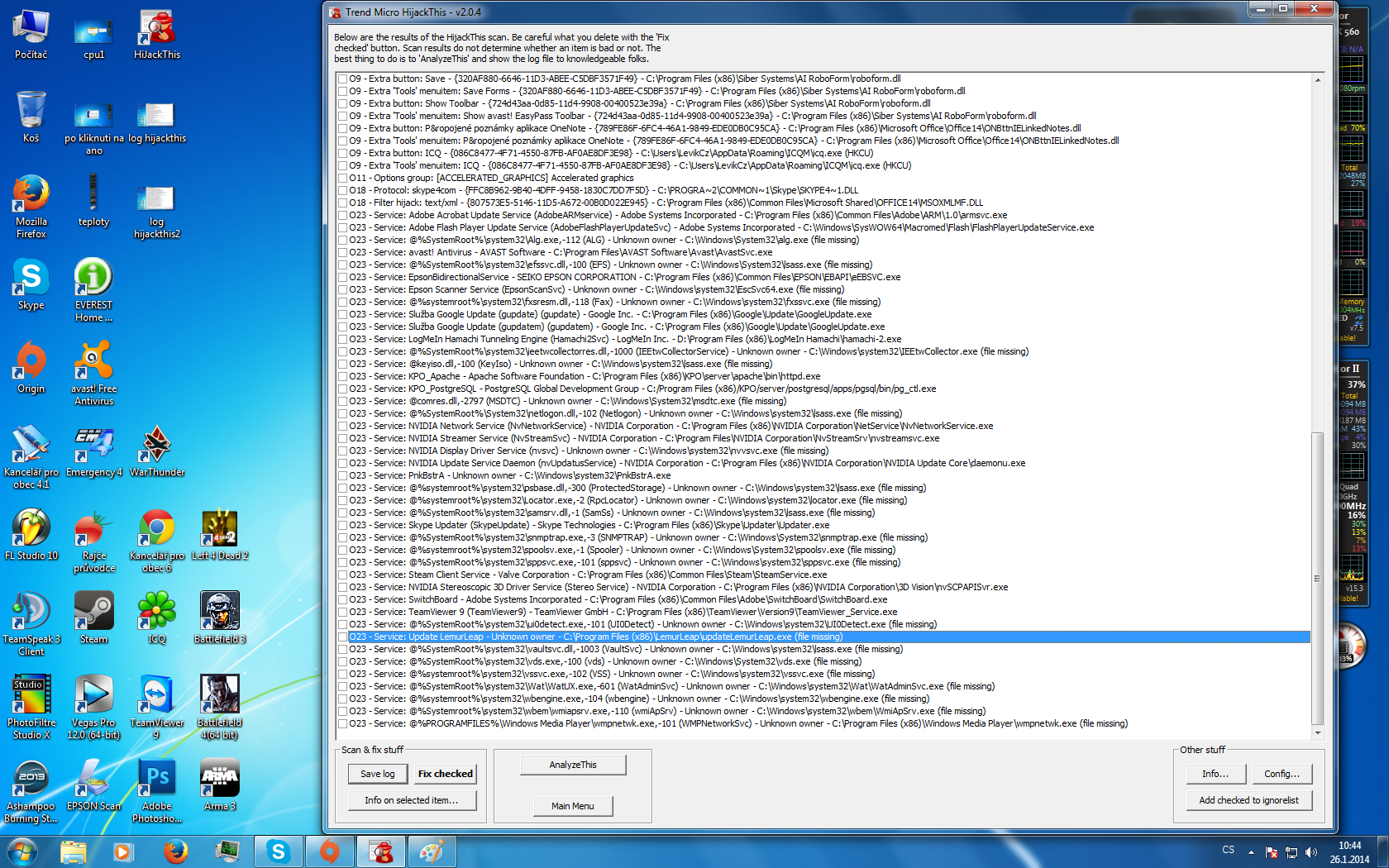This screenshot has height=868, width=1389.
Task: Check the Update LemurLeap service entry checkbox
Action: point(342,637)
